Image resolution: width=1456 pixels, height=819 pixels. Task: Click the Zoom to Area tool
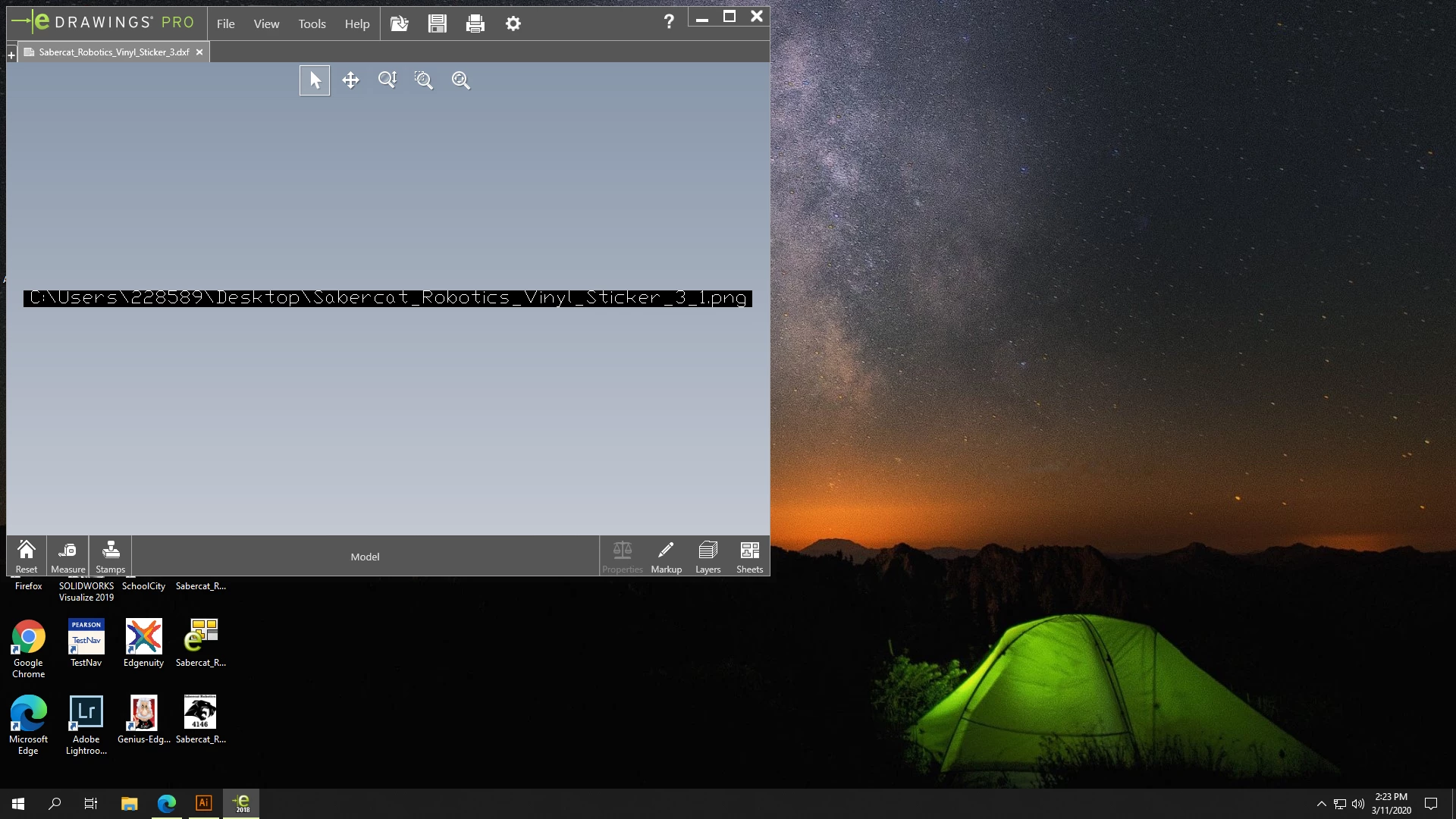[x=424, y=80]
